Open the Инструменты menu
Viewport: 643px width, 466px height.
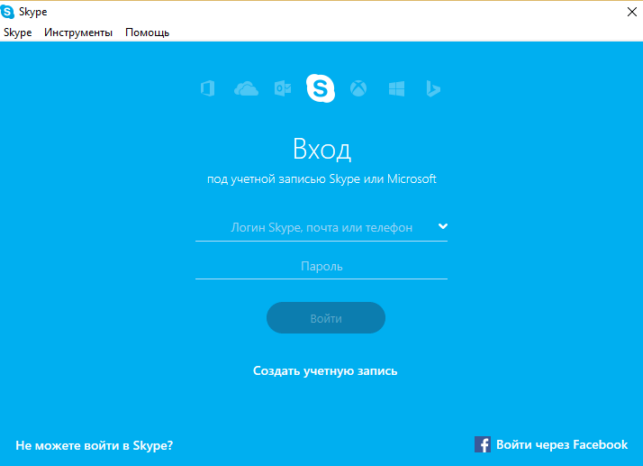[78, 32]
